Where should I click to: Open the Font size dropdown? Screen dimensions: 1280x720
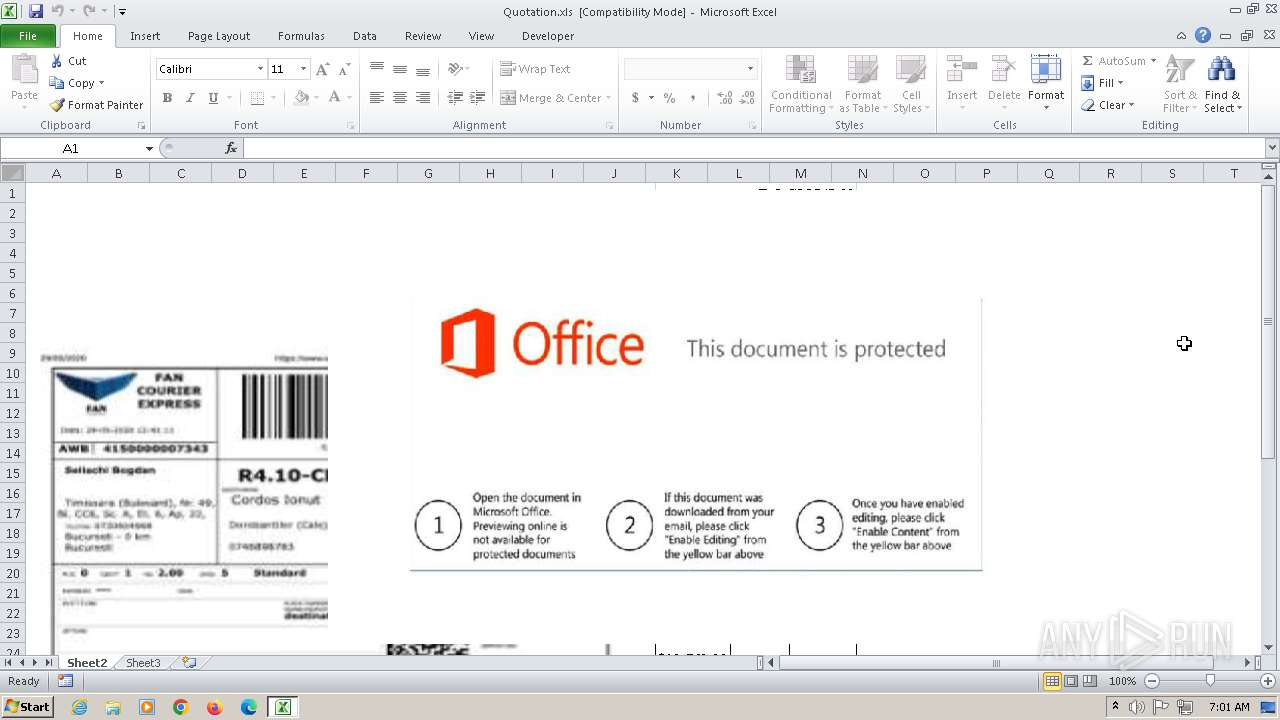(302, 69)
